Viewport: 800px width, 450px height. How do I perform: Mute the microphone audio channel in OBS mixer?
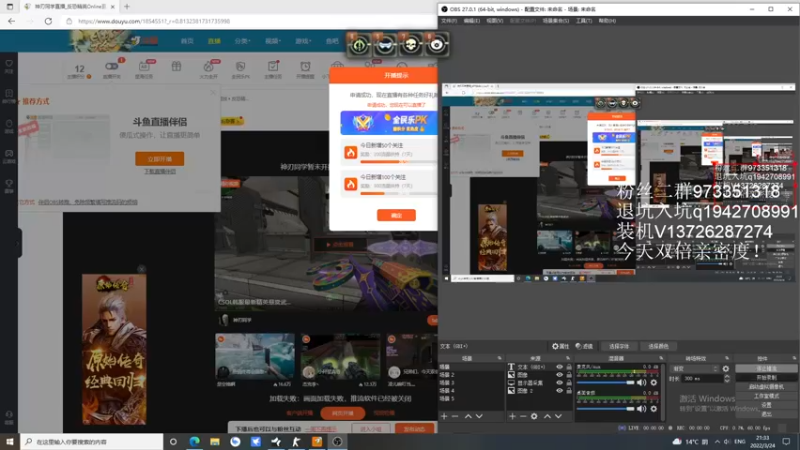(x=641, y=382)
